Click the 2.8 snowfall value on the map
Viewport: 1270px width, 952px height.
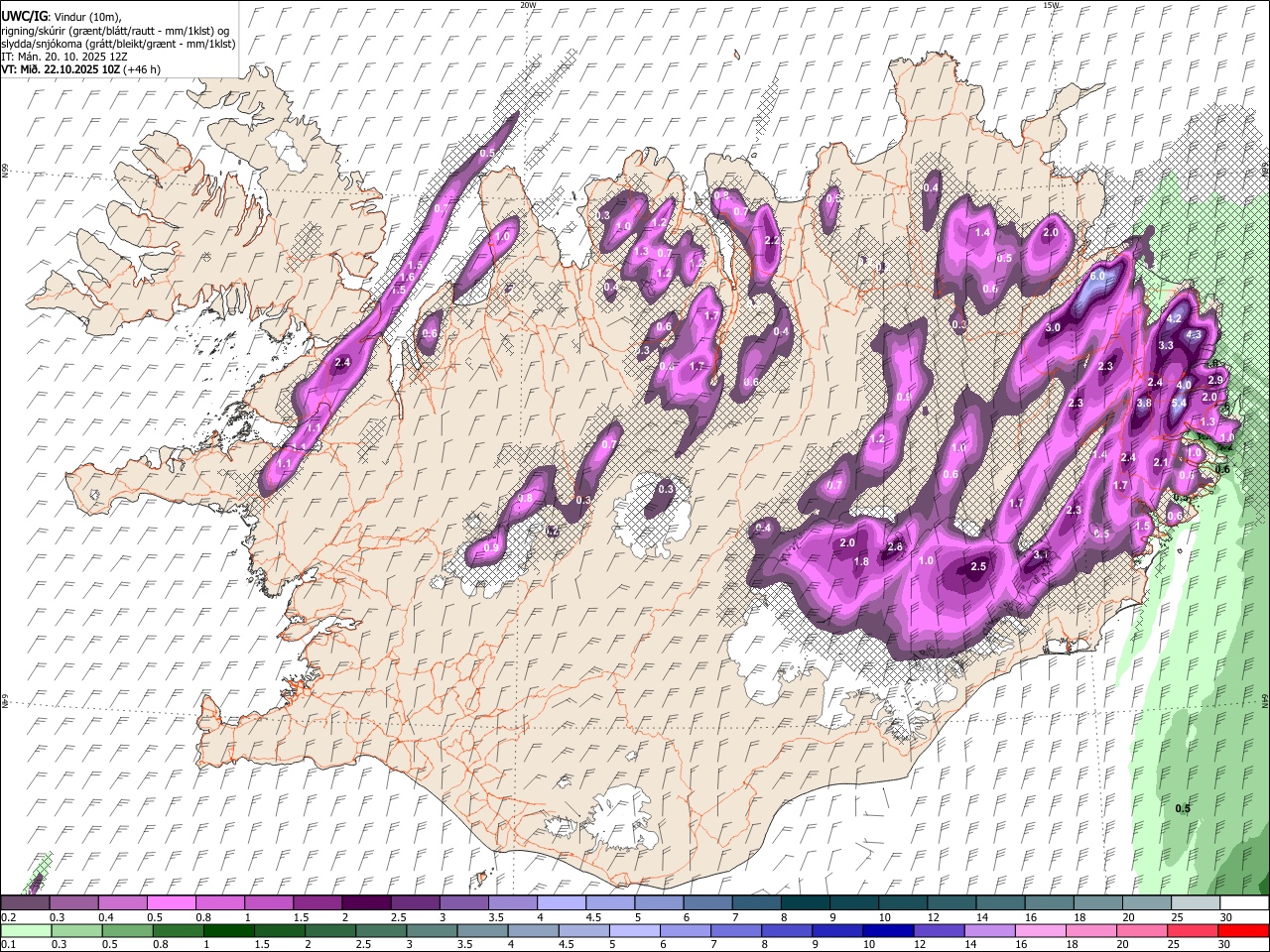(895, 547)
